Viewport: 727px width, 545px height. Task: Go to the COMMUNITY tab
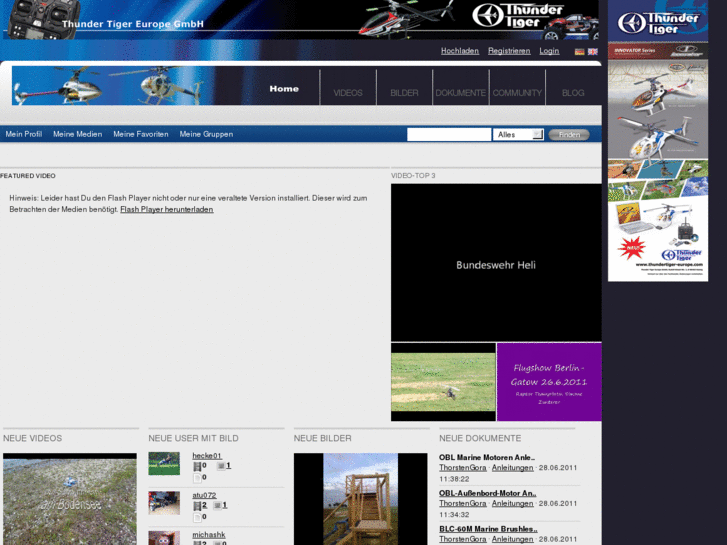517,92
